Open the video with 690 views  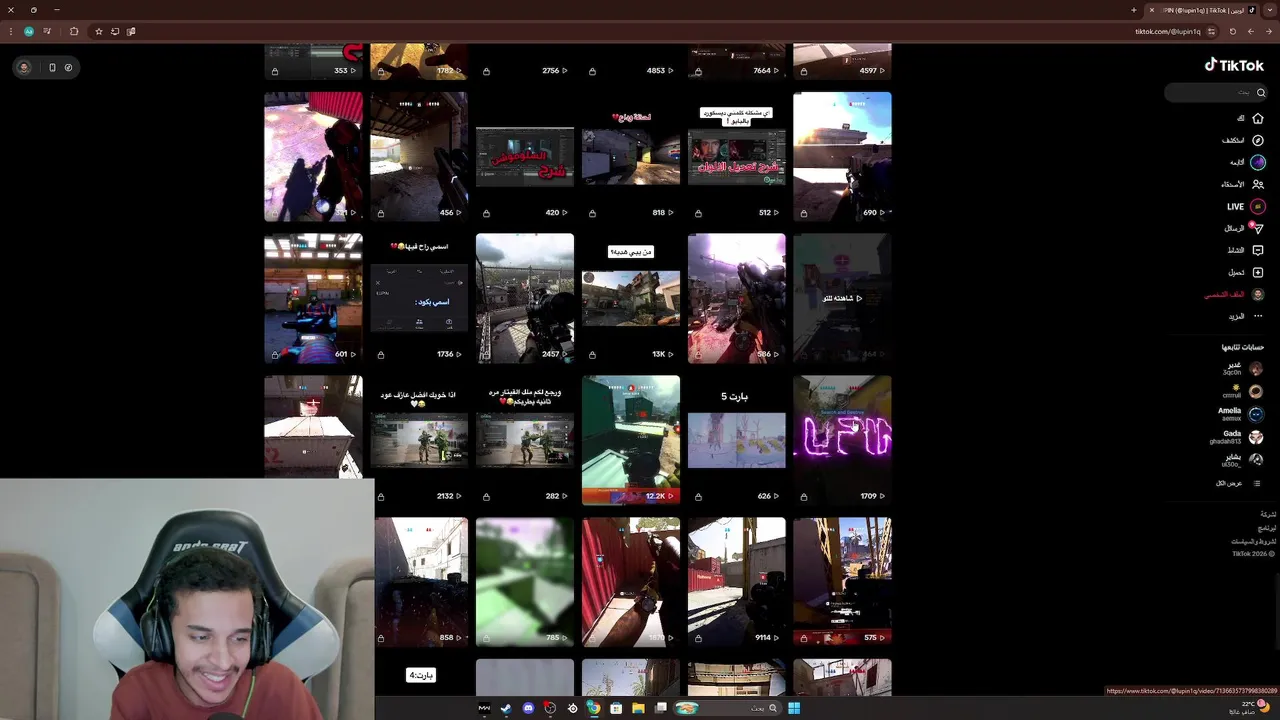pos(842,156)
